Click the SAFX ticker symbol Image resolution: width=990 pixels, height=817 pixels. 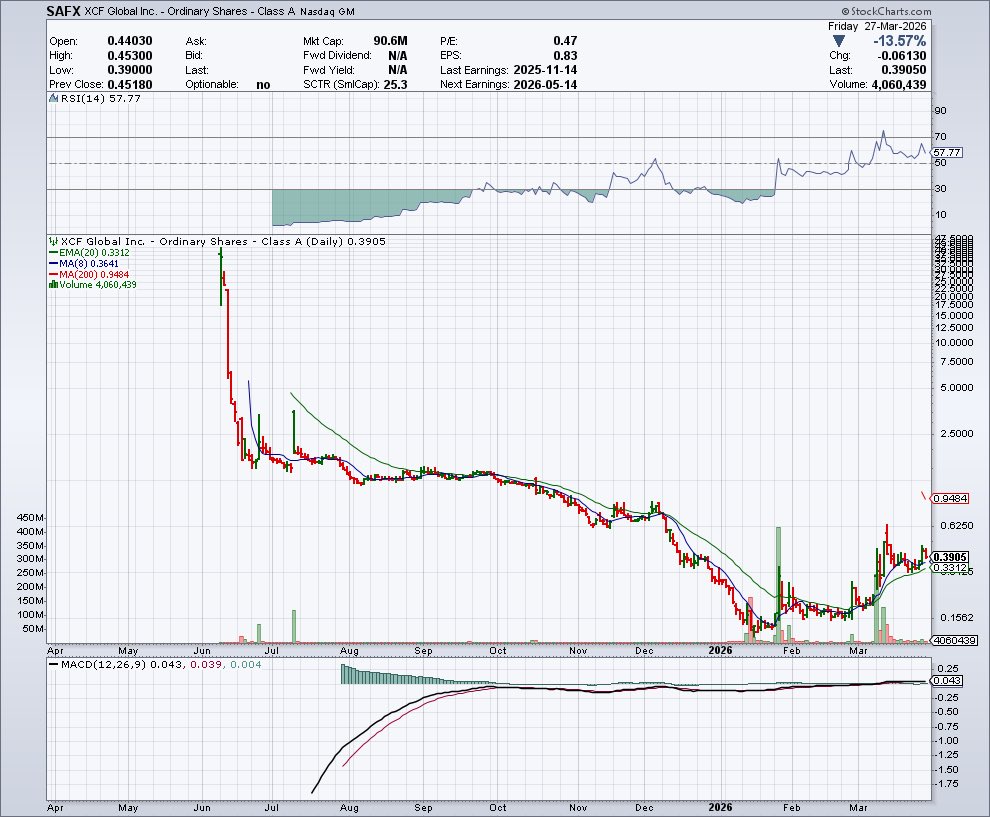[63, 11]
